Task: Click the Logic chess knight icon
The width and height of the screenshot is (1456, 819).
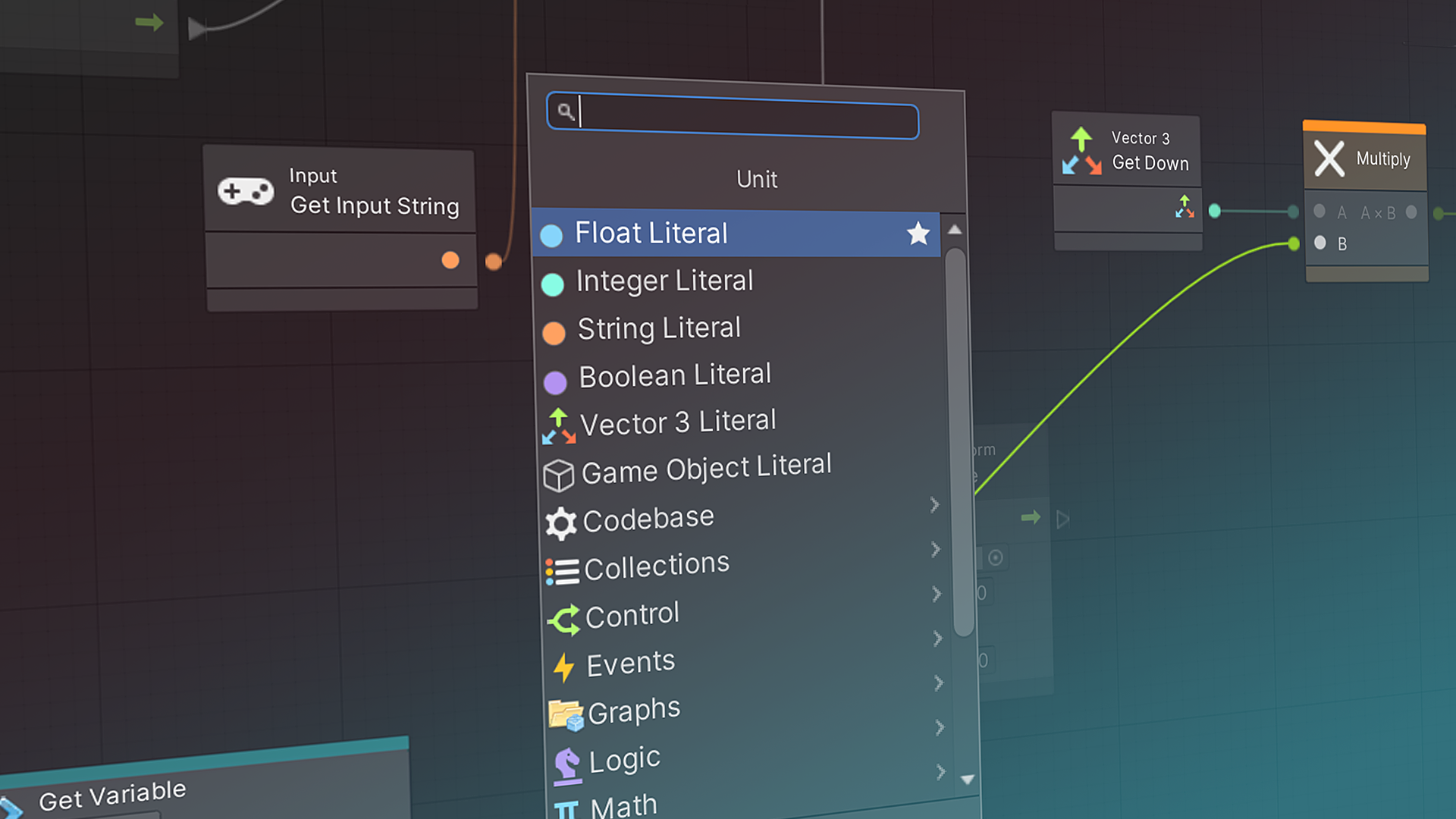Action: pyautogui.click(x=567, y=764)
